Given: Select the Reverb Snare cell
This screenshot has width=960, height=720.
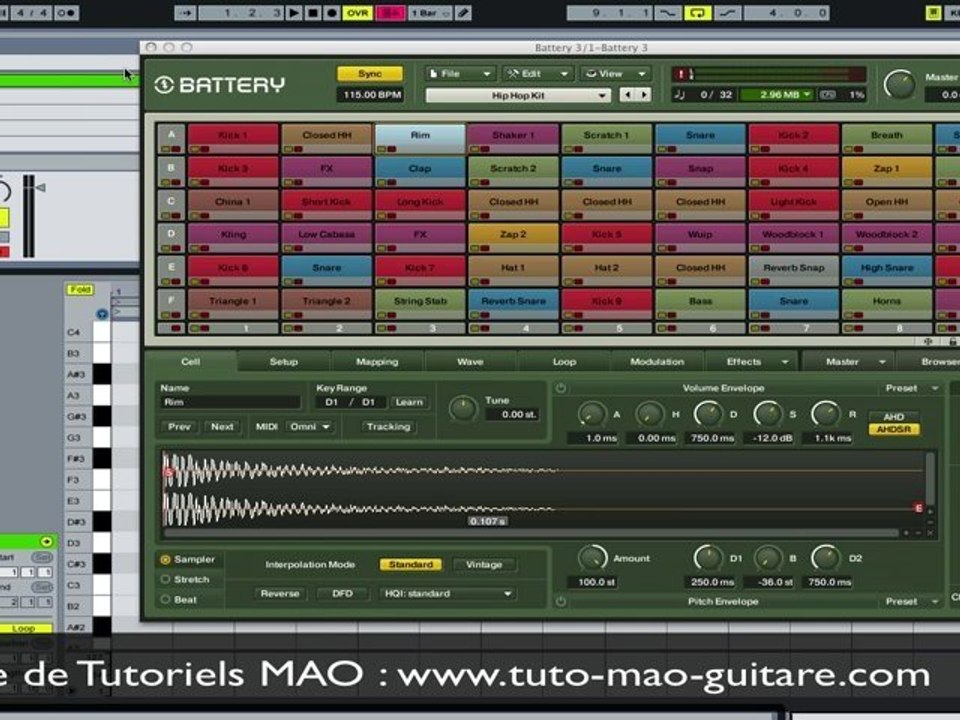Looking at the screenshot, I should (x=513, y=304).
